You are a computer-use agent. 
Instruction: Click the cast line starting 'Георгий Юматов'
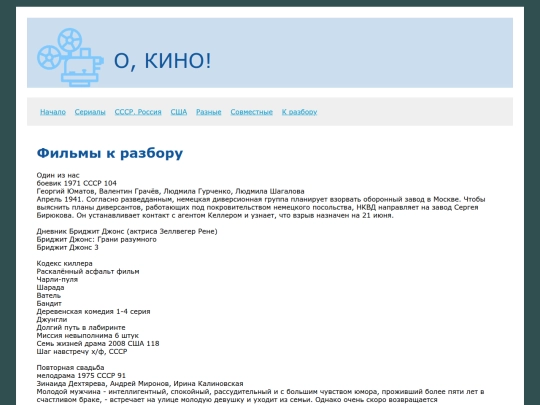pos(170,191)
